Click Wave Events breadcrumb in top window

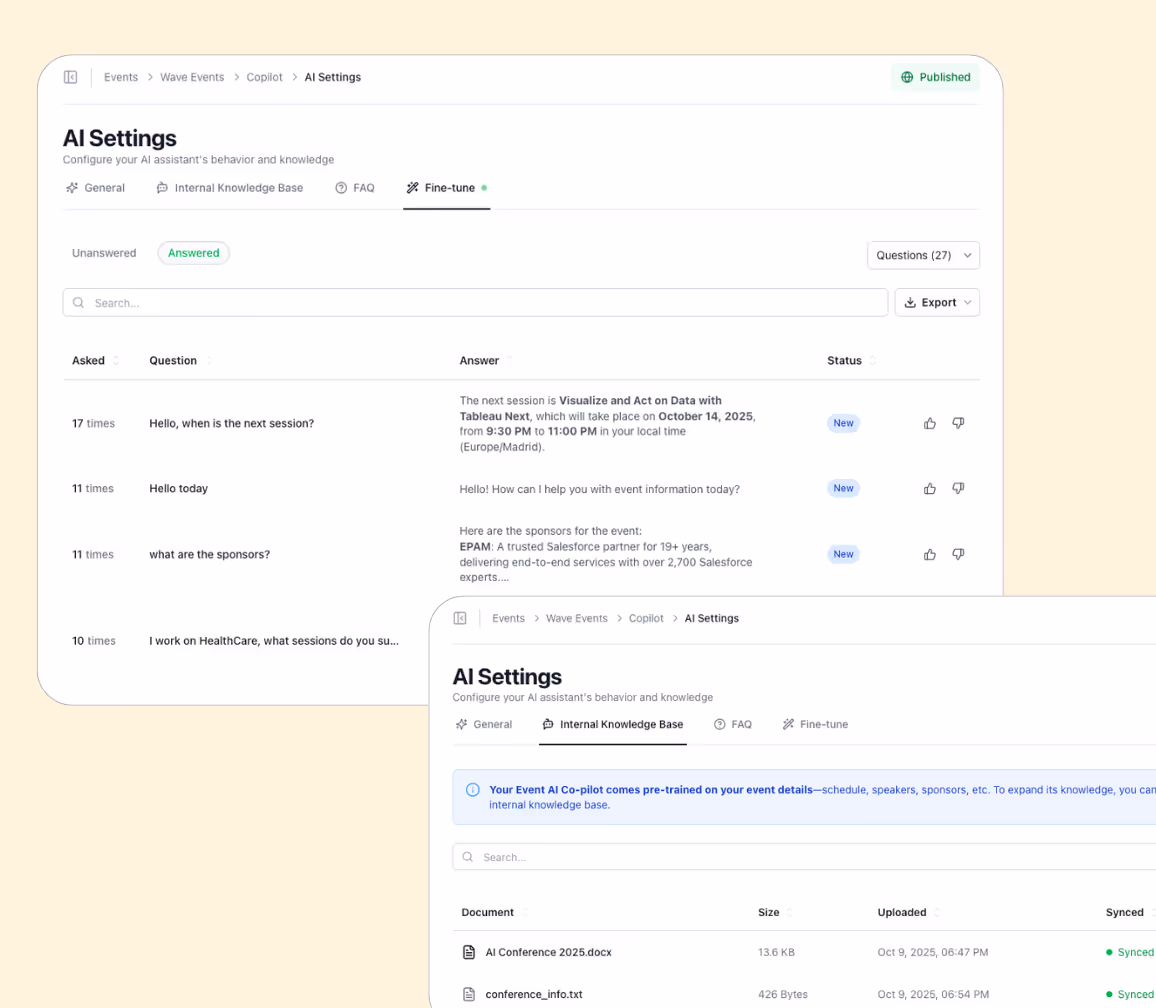[192, 77]
